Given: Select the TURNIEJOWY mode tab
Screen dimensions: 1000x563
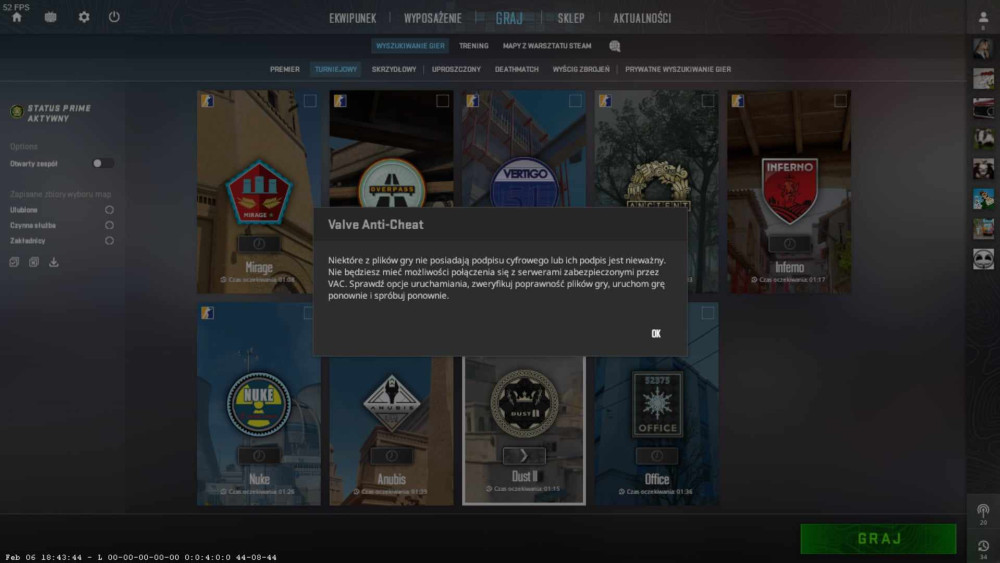Looking at the screenshot, I should coord(335,69).
